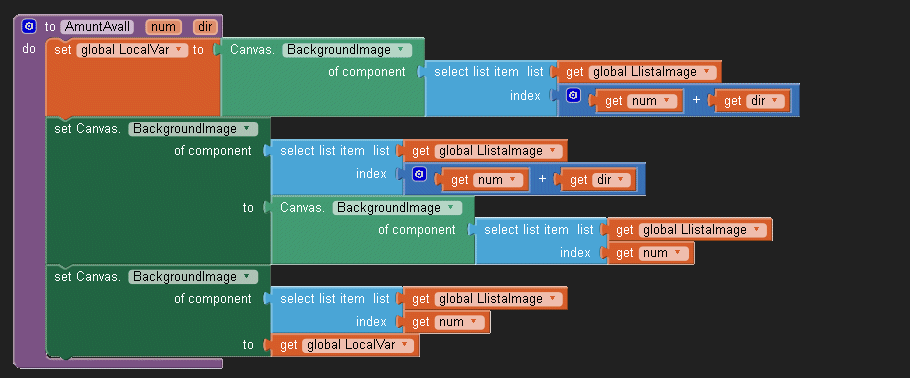This screenshot has width=910, height=378.
Task: Open get num dropdown in first setter's addition block
Action: [x=499, y=180]
